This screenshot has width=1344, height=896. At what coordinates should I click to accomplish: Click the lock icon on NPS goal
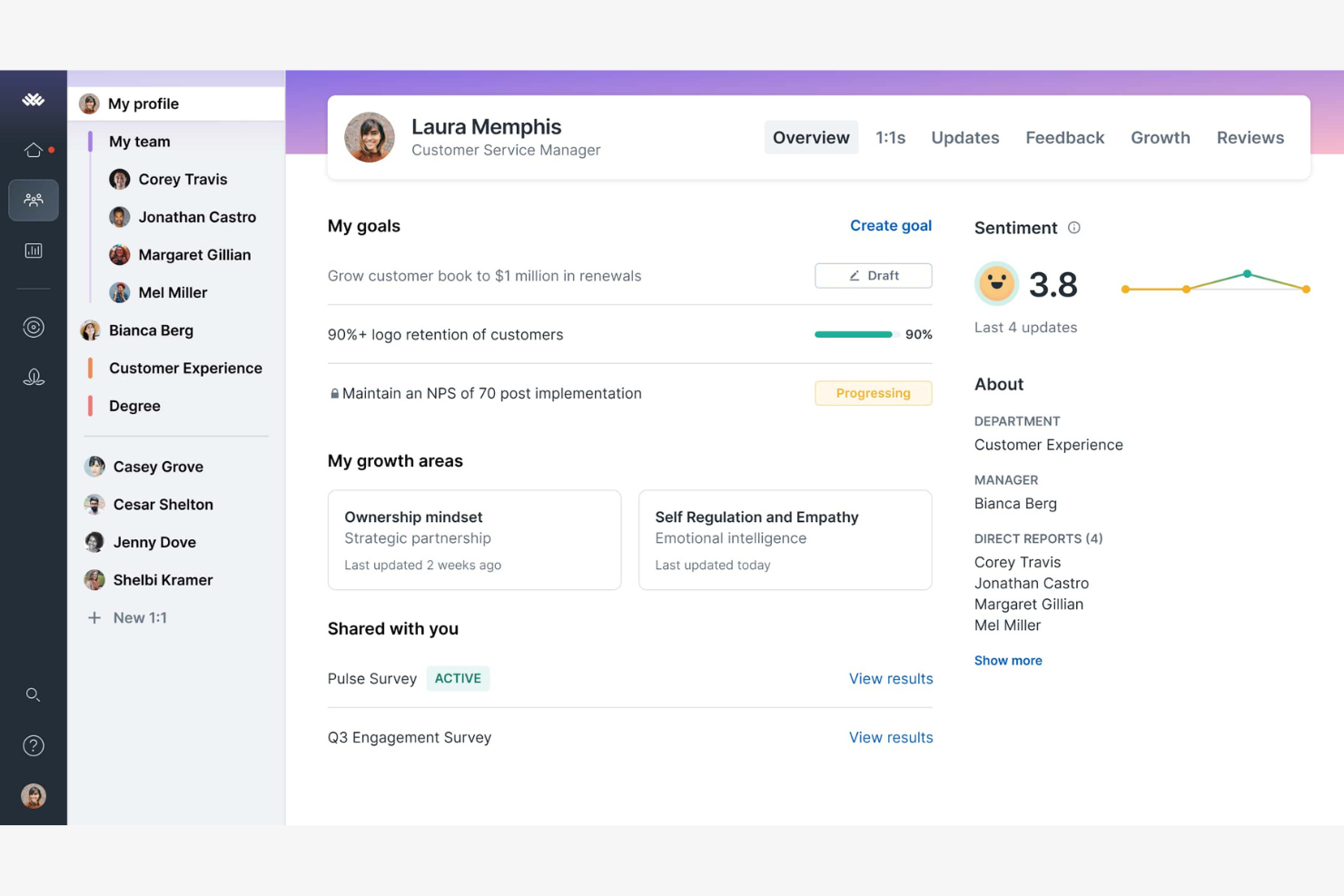tap(334, 393)
